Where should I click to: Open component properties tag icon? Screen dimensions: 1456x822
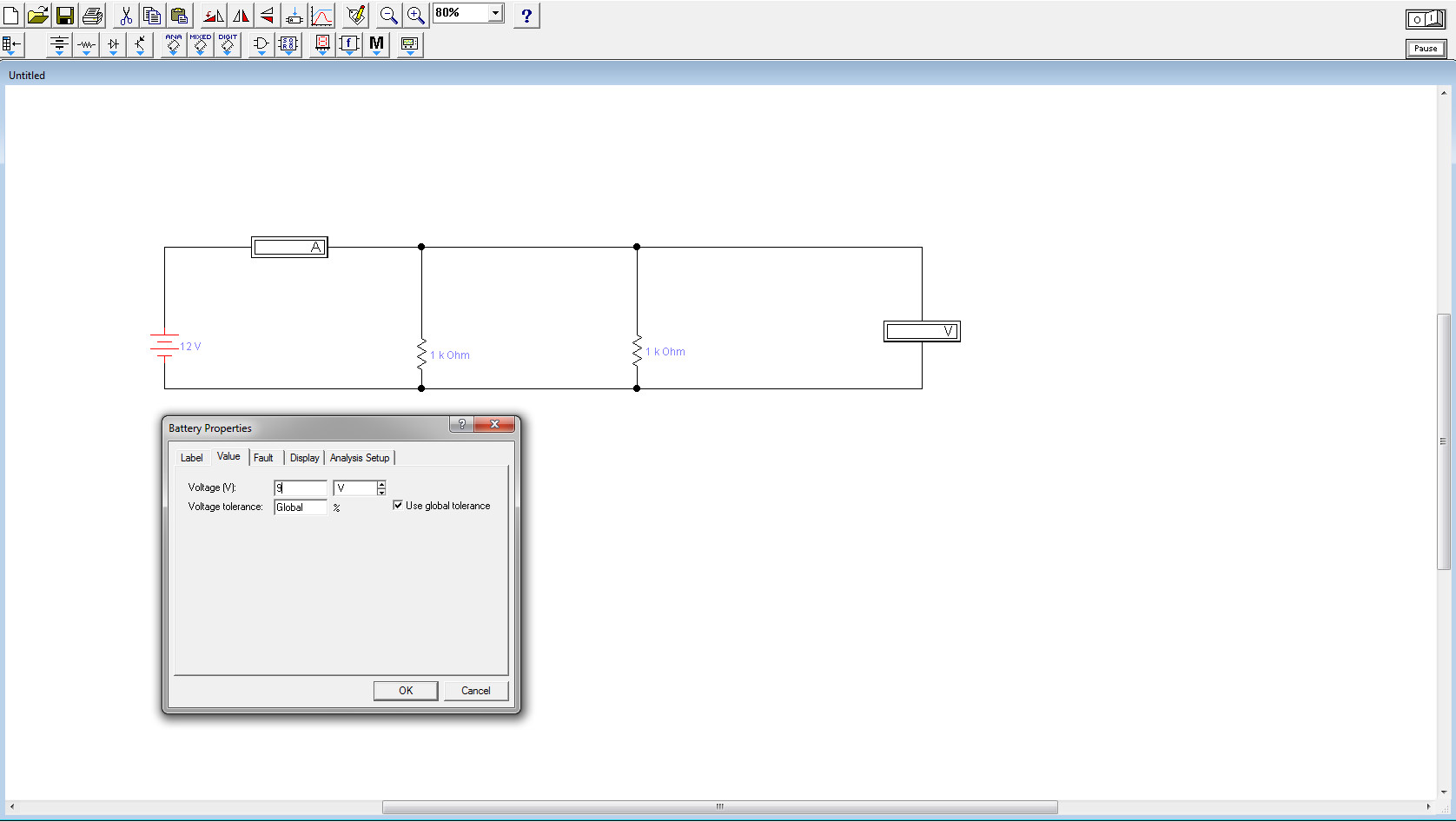[x=356, y=15]
